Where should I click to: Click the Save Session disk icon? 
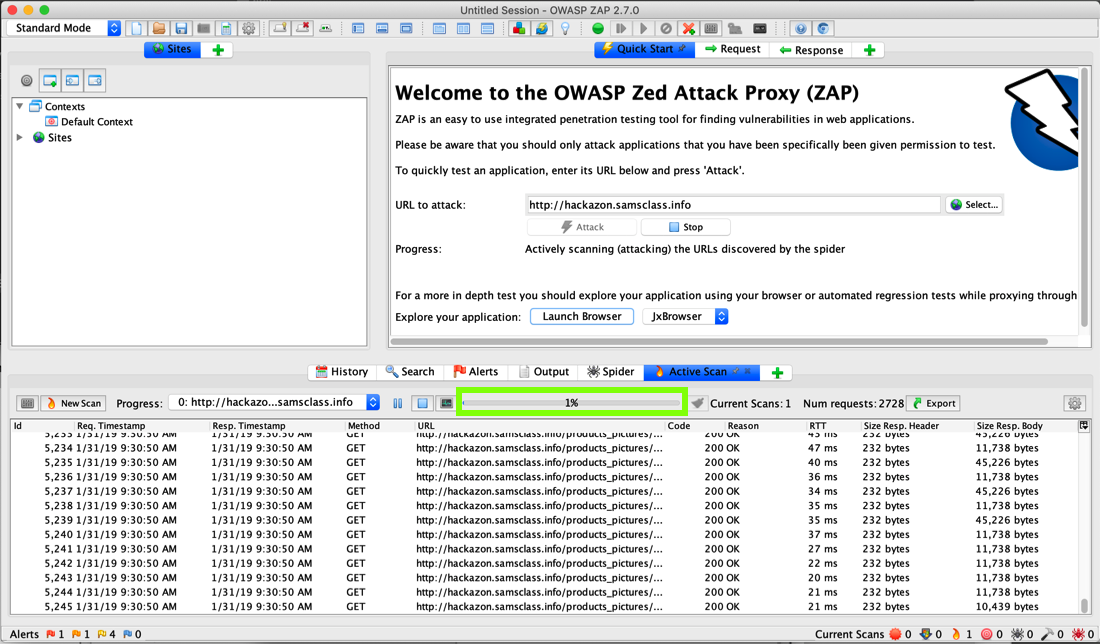(181, 28)
